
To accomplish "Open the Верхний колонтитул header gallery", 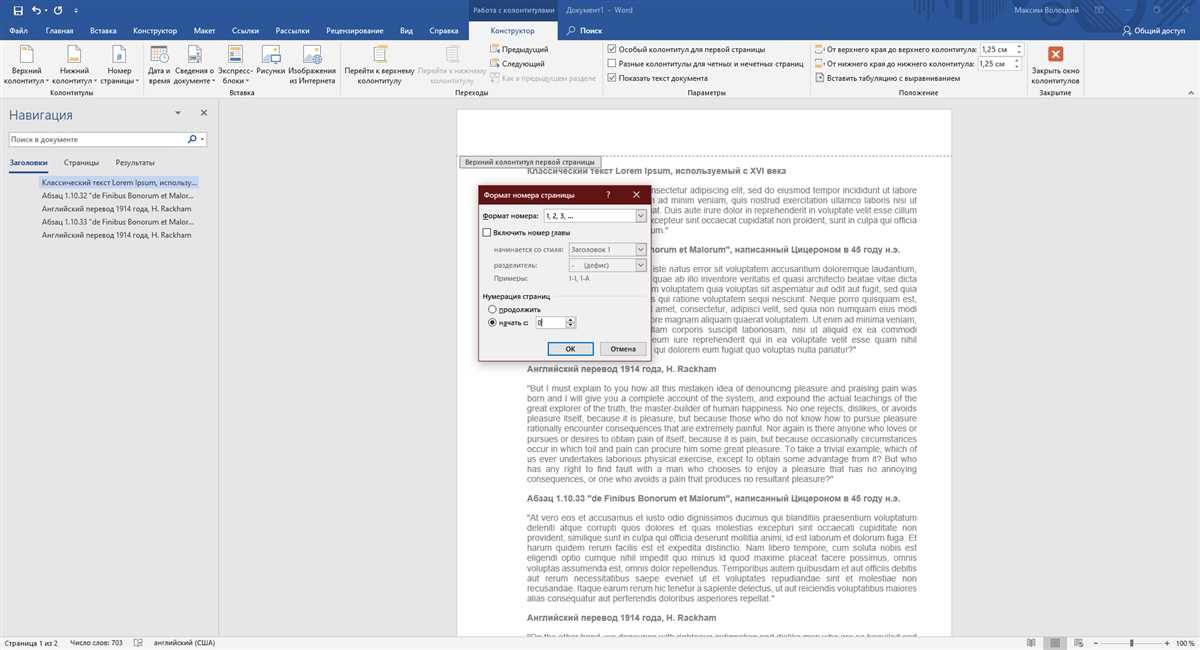I will pos(26,64).
